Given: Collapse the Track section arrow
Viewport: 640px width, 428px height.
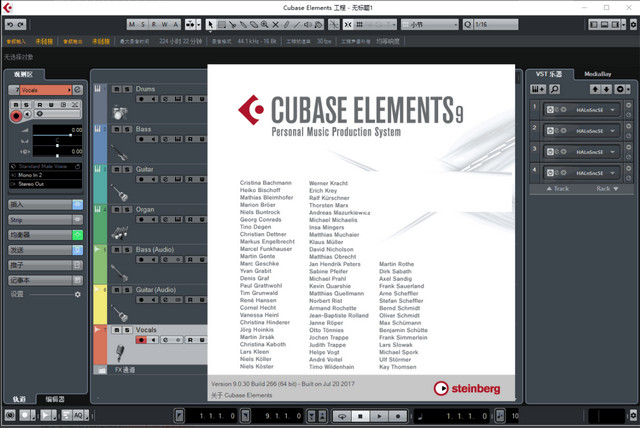Looking at the screenshot, I should [549, 188].
